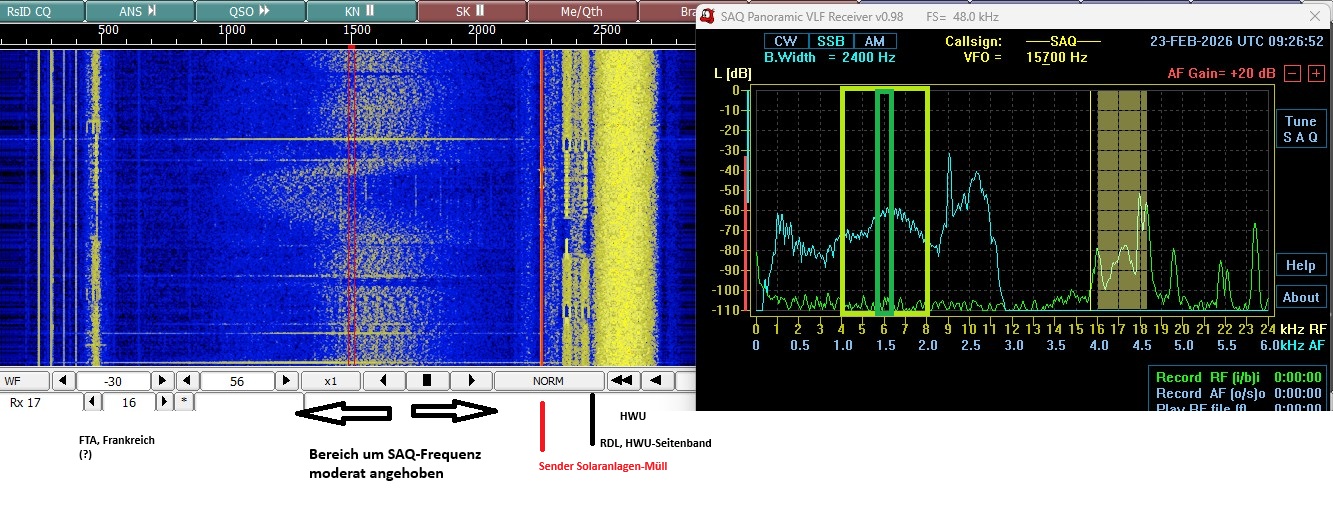This screenshot has width=1333, height=513.
Task: Click left arrow beside the -30 value
Action: coord(63,381)
